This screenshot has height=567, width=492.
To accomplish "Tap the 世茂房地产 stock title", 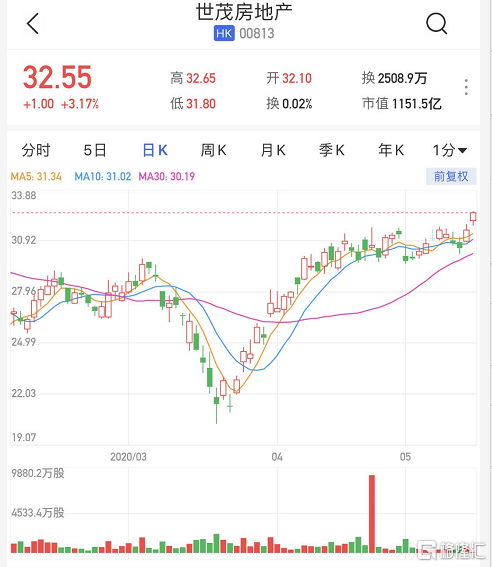I will tap(244, 12).
